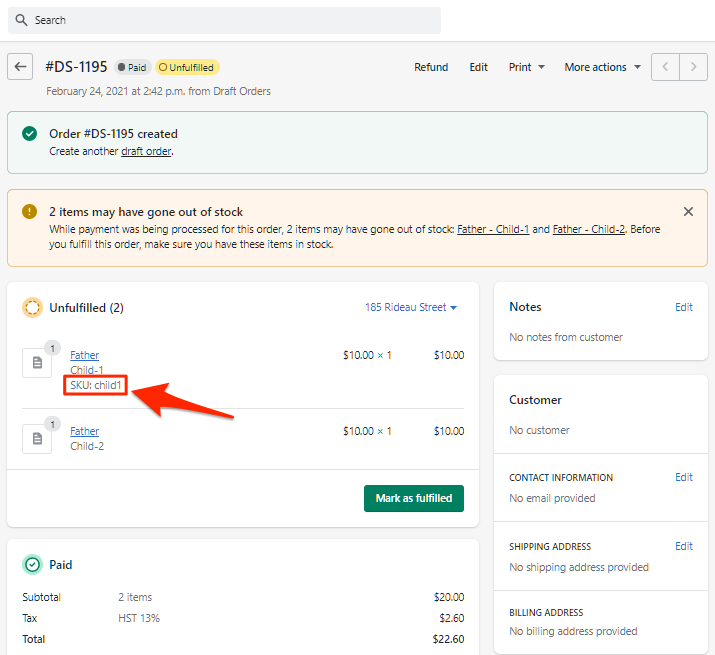Image resolution: width=715 pixels, height=655 pixels.
Task: Open Father link for Child-1 item
Action: point(84,355)
